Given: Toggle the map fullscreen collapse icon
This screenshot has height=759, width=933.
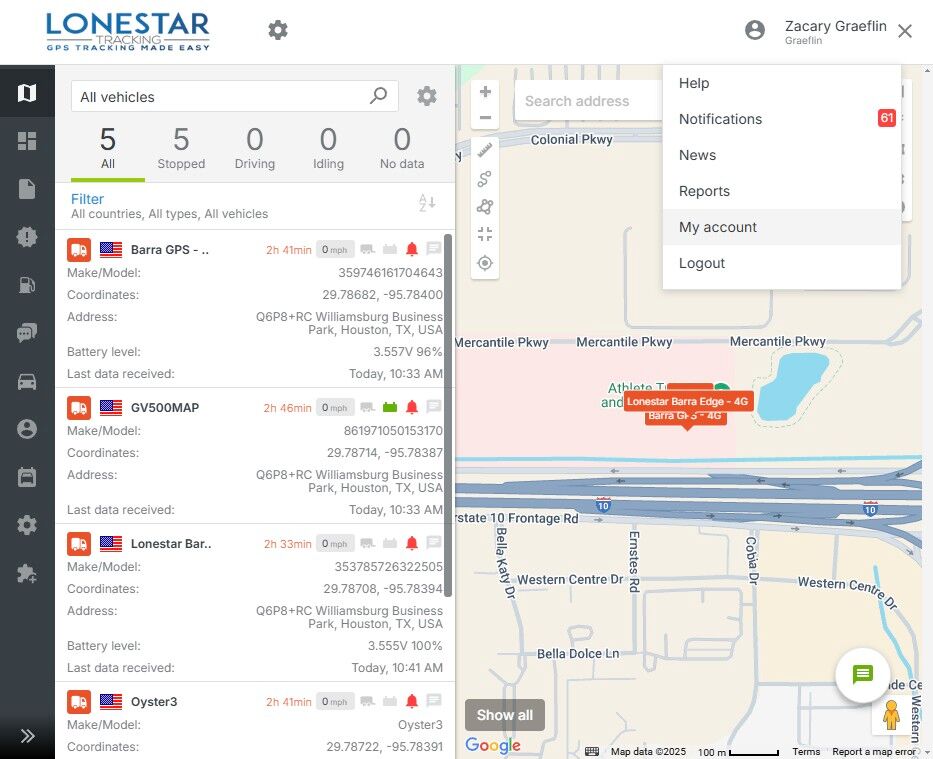Looking at the screenshot, I should click(x=485, y=234).
